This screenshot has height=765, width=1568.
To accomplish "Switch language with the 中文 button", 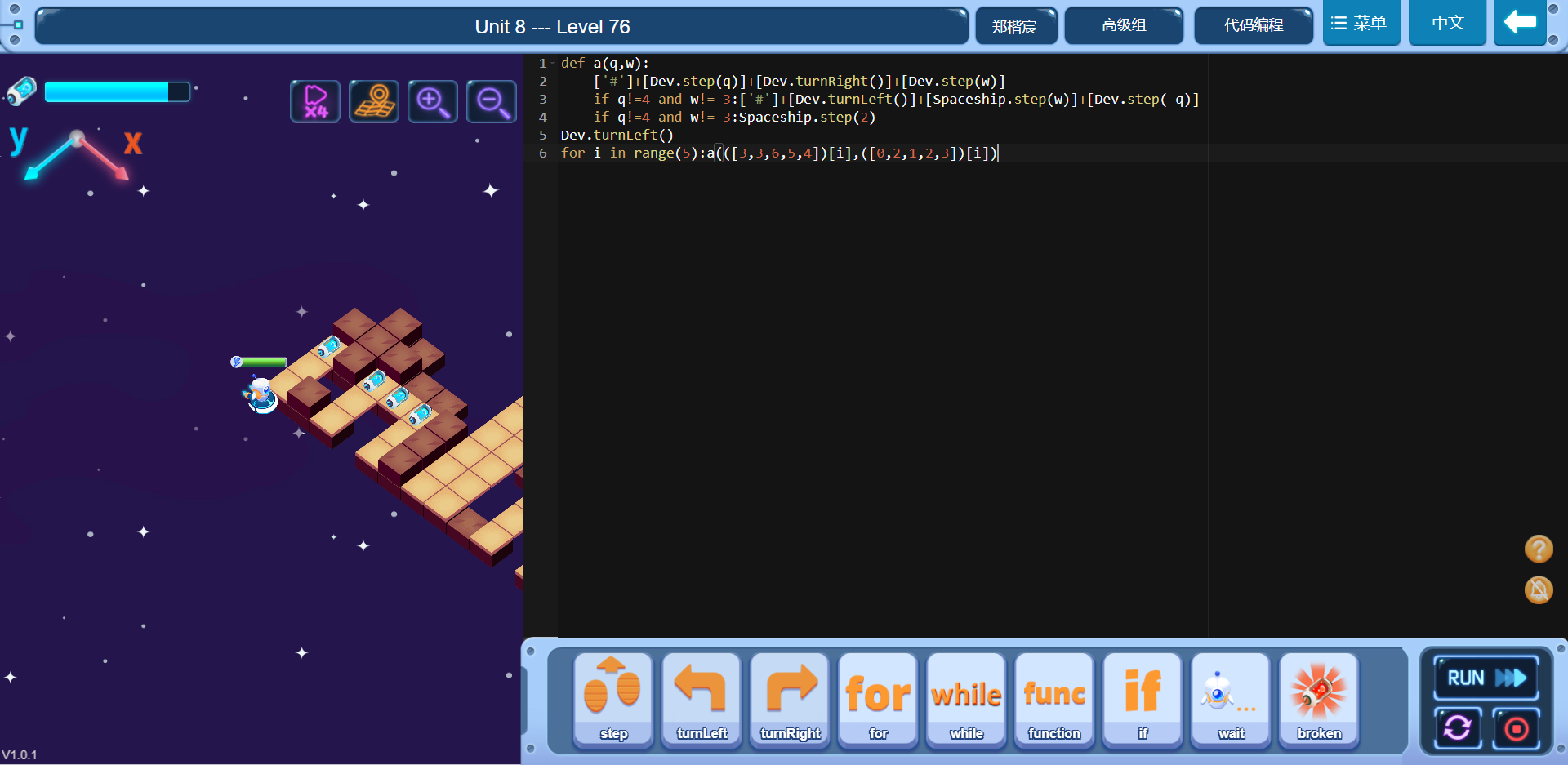I will pos(1447,23).
